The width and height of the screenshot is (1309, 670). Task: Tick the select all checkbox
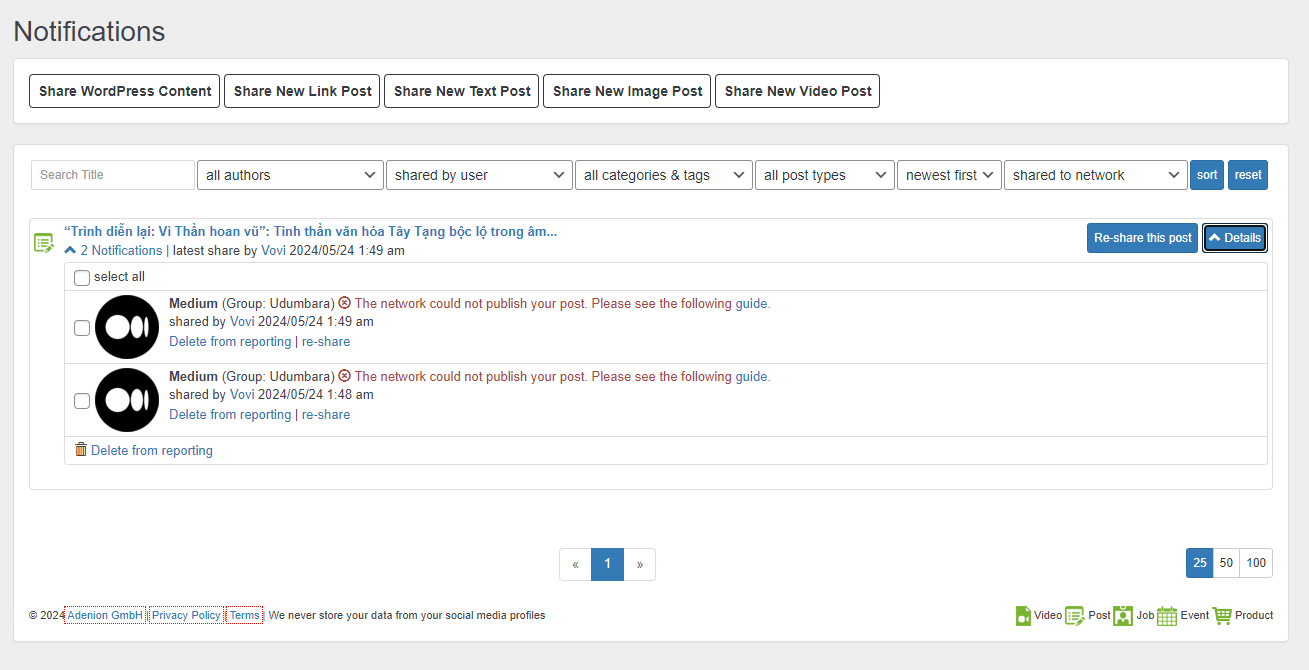tap(82, 278)
